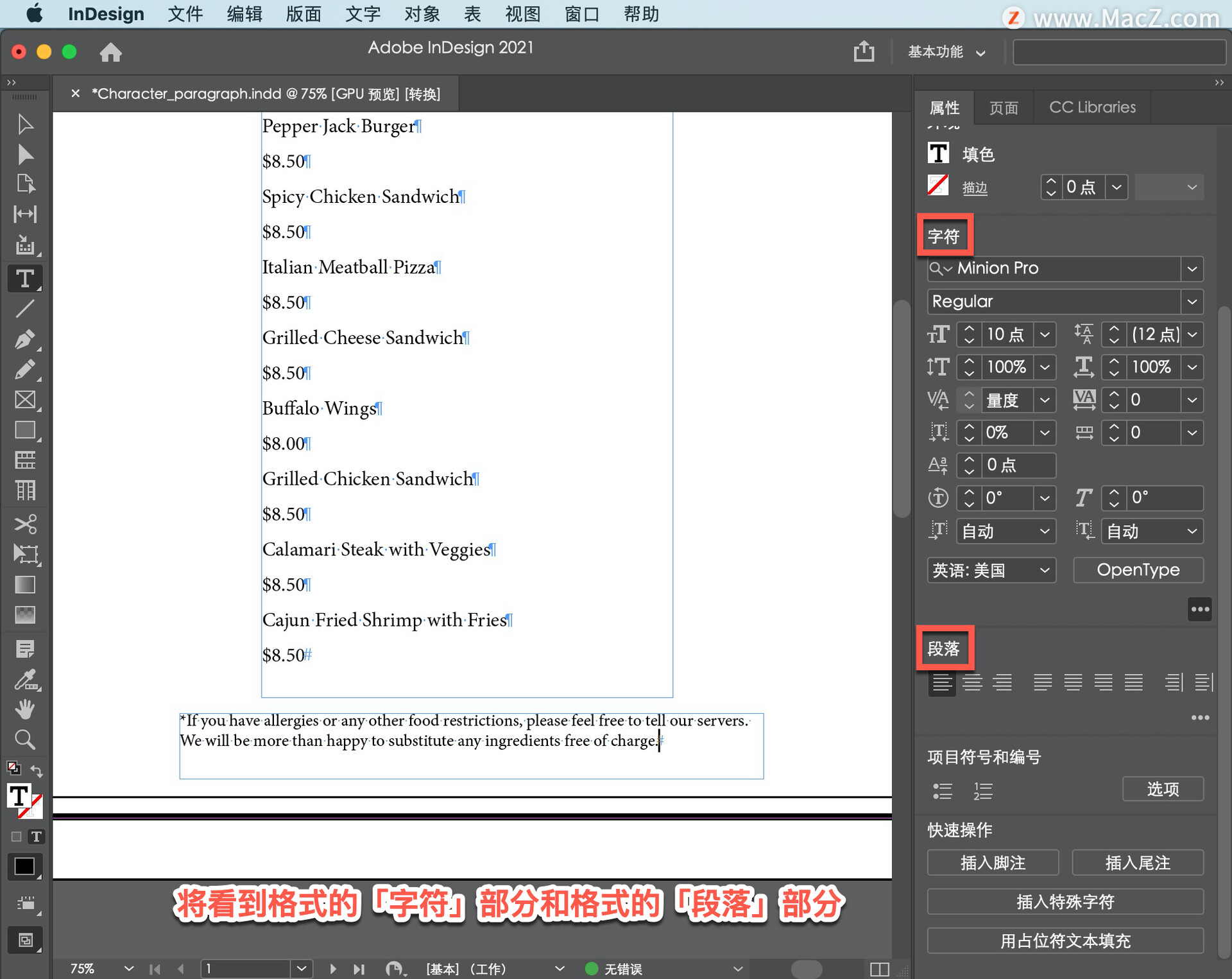Open the Minion Pro font dropdown

point(1192,268)
